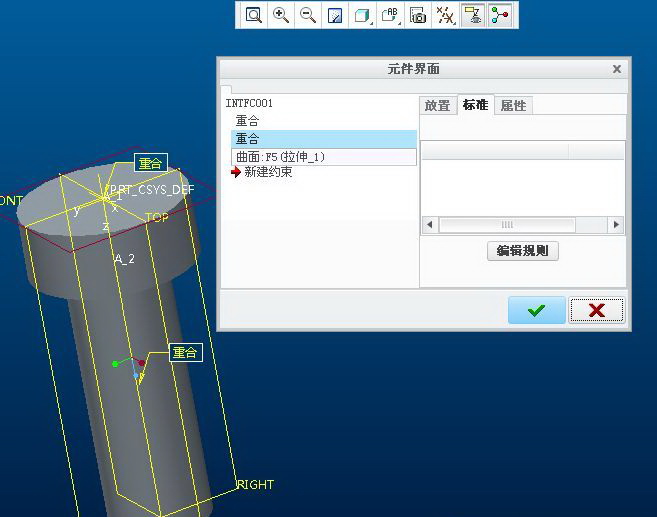Toggle the datum display filters icon
This screenshot has height=517, width=657.
point(446,15)
